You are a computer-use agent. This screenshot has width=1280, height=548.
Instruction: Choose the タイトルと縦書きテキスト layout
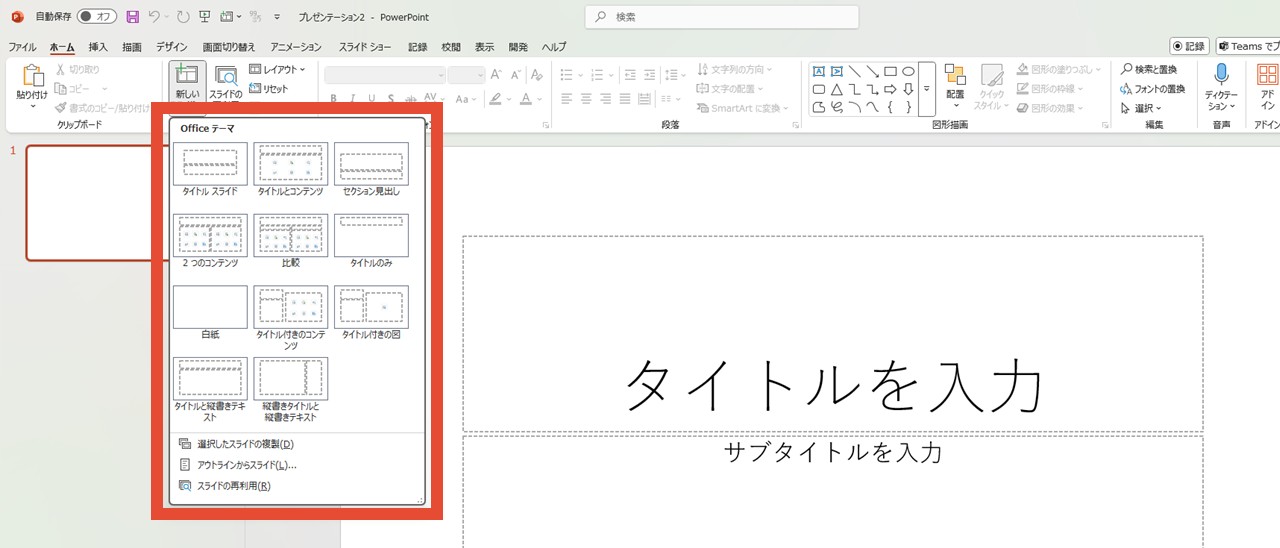(x=210, y=390)
